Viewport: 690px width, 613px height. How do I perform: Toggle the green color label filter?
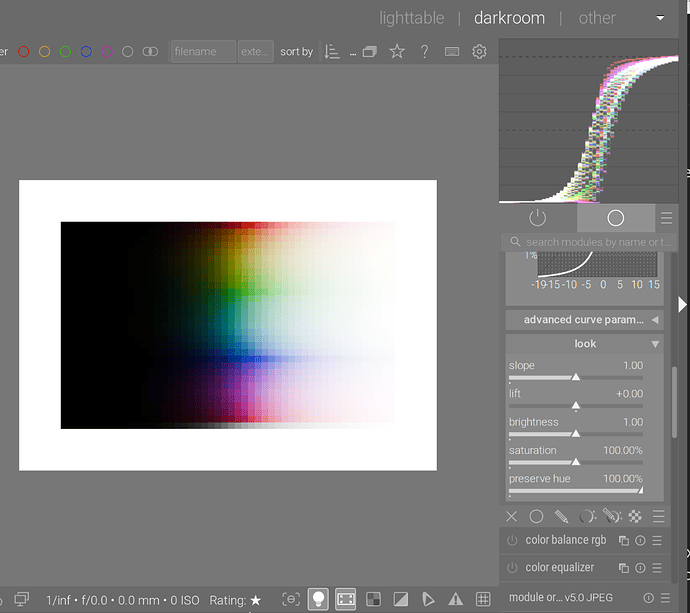[65, 52]
